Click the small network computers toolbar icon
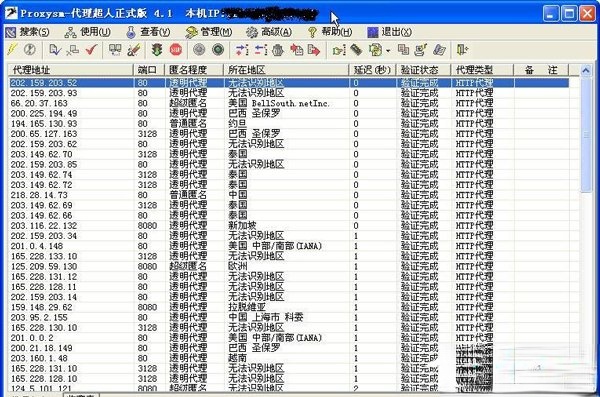The image size is (600, 397). 73,50
